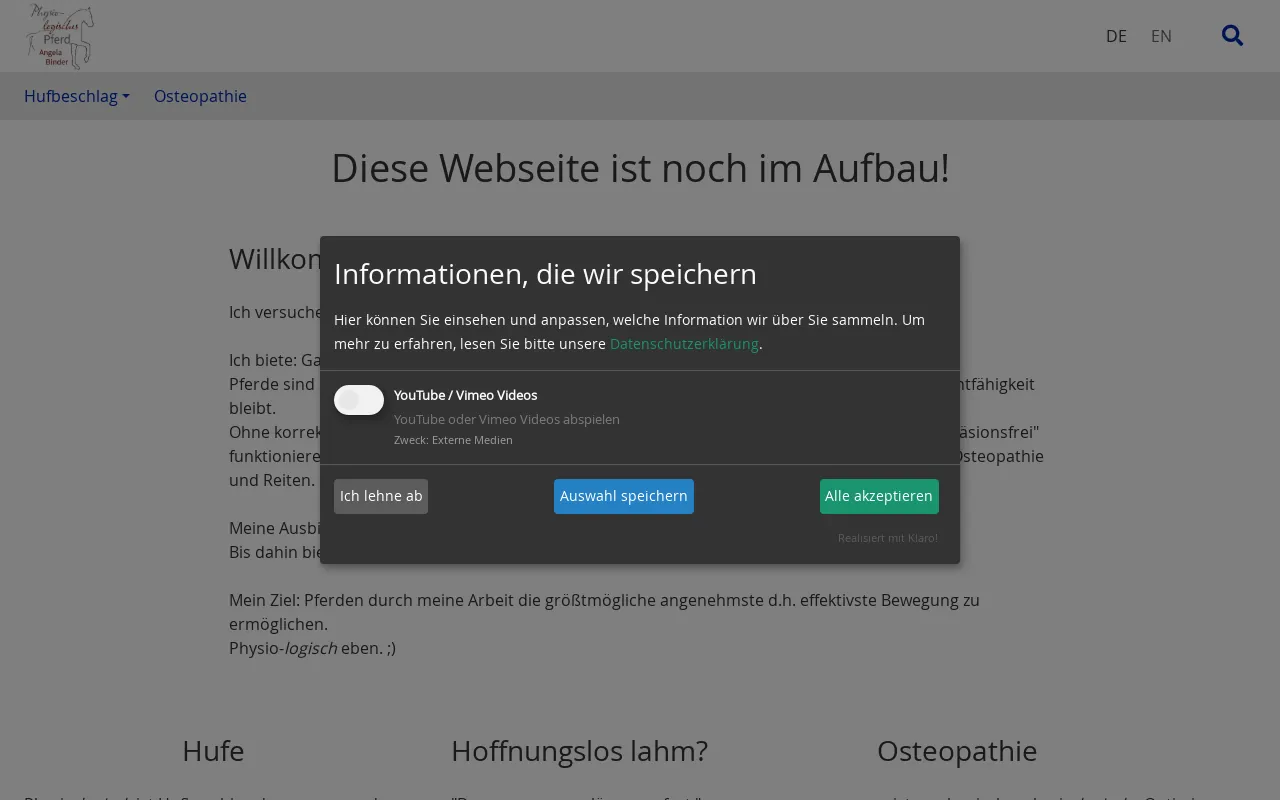This screenshot has width=1280, height=800.
Task: Select the Osteopathie section heading at bottom
Action: 957,751
